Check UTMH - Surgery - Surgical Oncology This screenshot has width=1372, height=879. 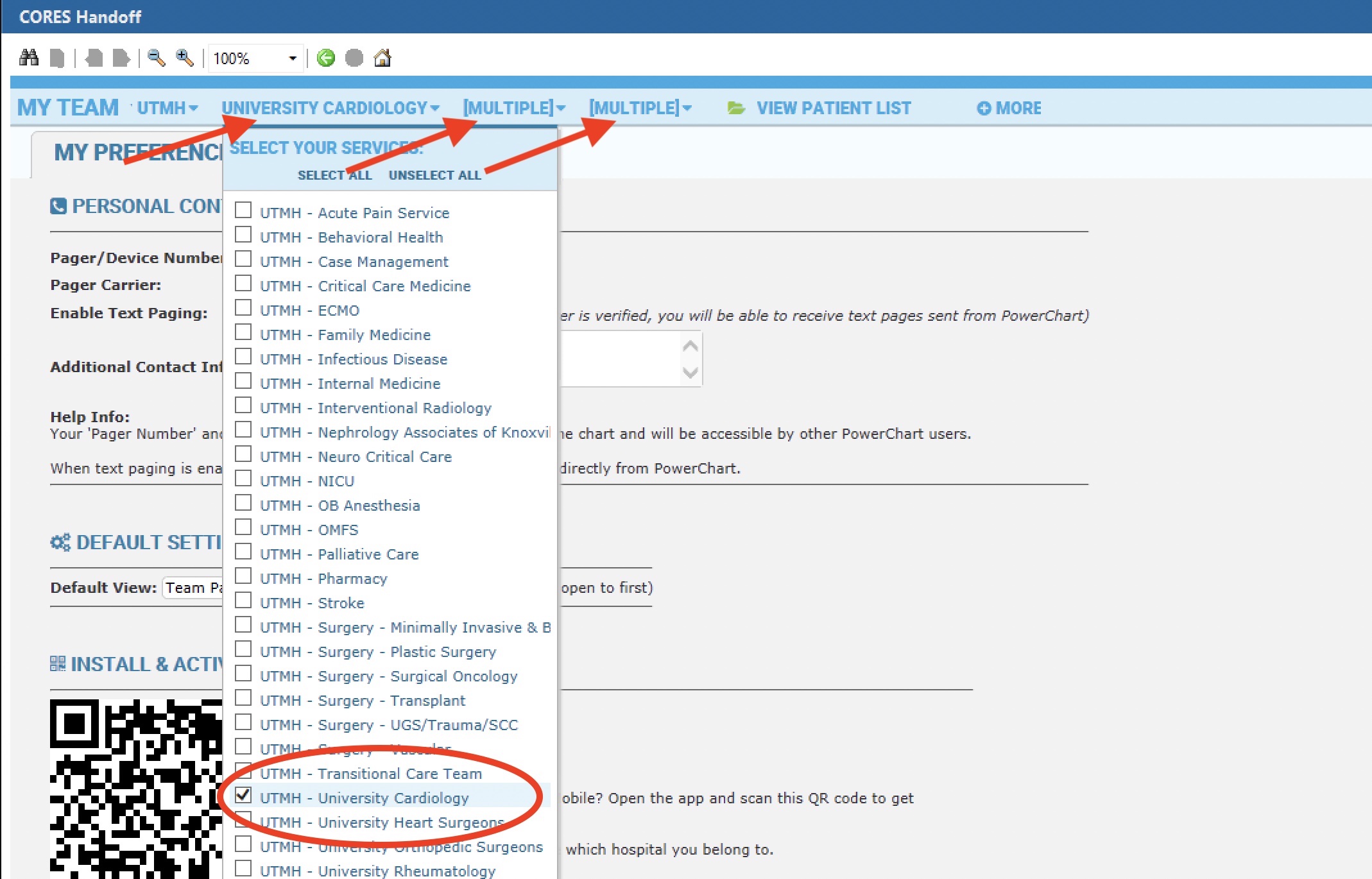click(x=243, y=674)
